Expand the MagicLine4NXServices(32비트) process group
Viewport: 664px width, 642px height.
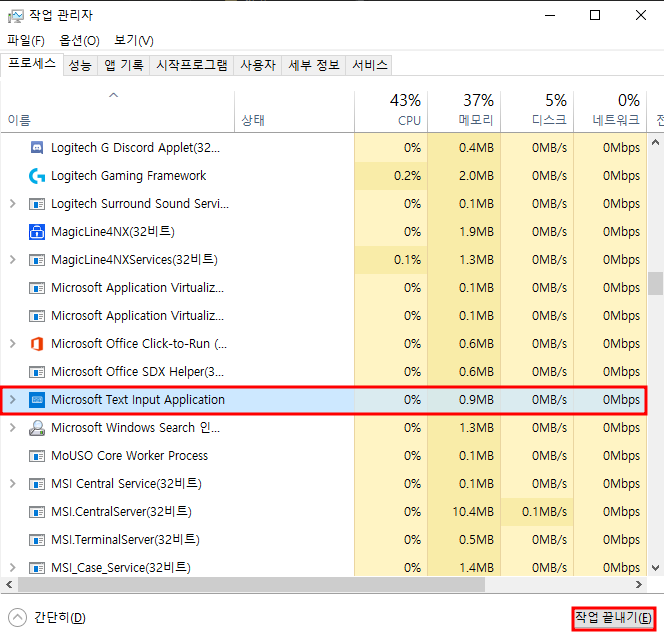pos(13,260)
